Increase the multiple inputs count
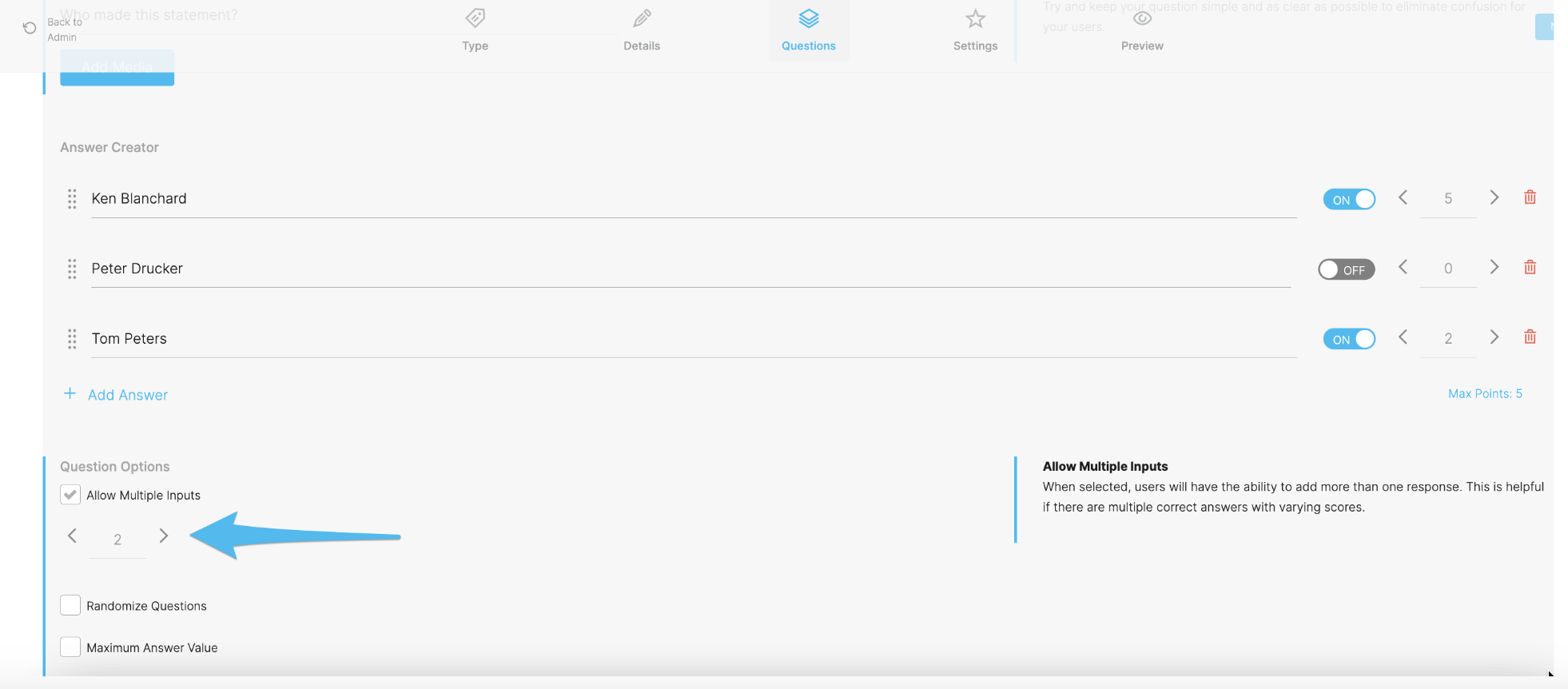The width and height of the screenshot is (1568, 689). (x=163, y=536)
